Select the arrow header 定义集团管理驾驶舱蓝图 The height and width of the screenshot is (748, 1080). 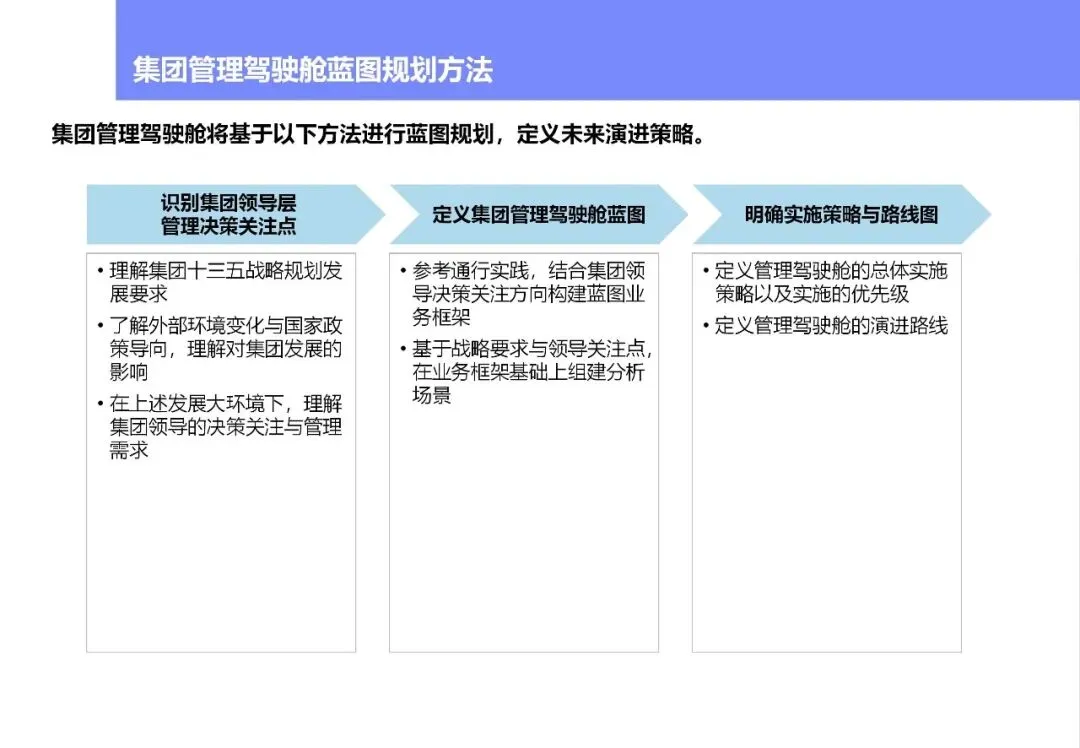point(539,214)
